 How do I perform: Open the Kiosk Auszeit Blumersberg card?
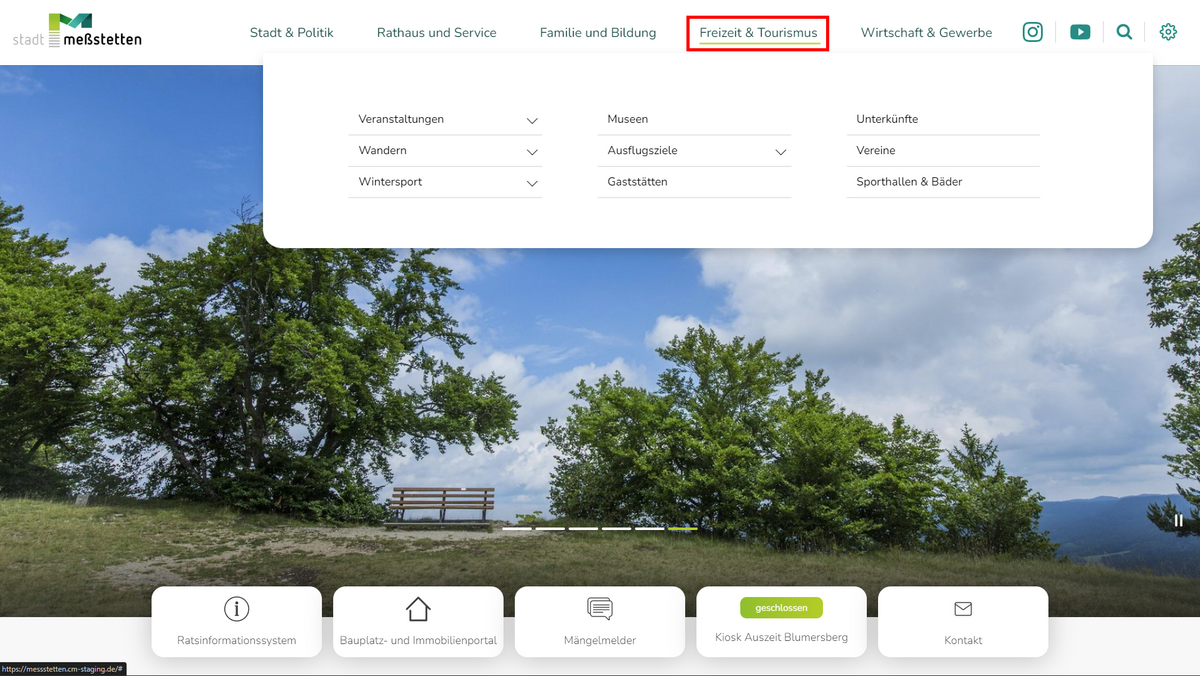click(781, 621)
